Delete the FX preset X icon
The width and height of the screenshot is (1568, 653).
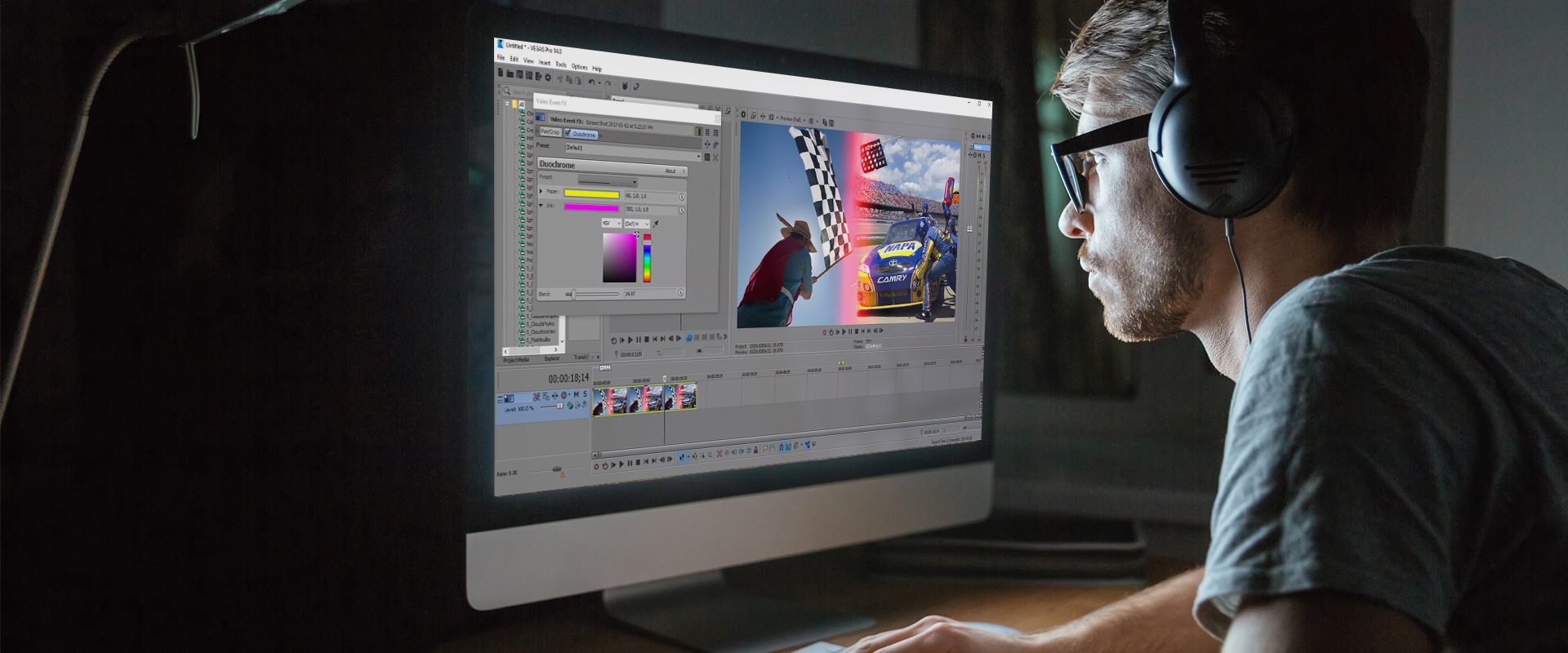coord(715,158)
